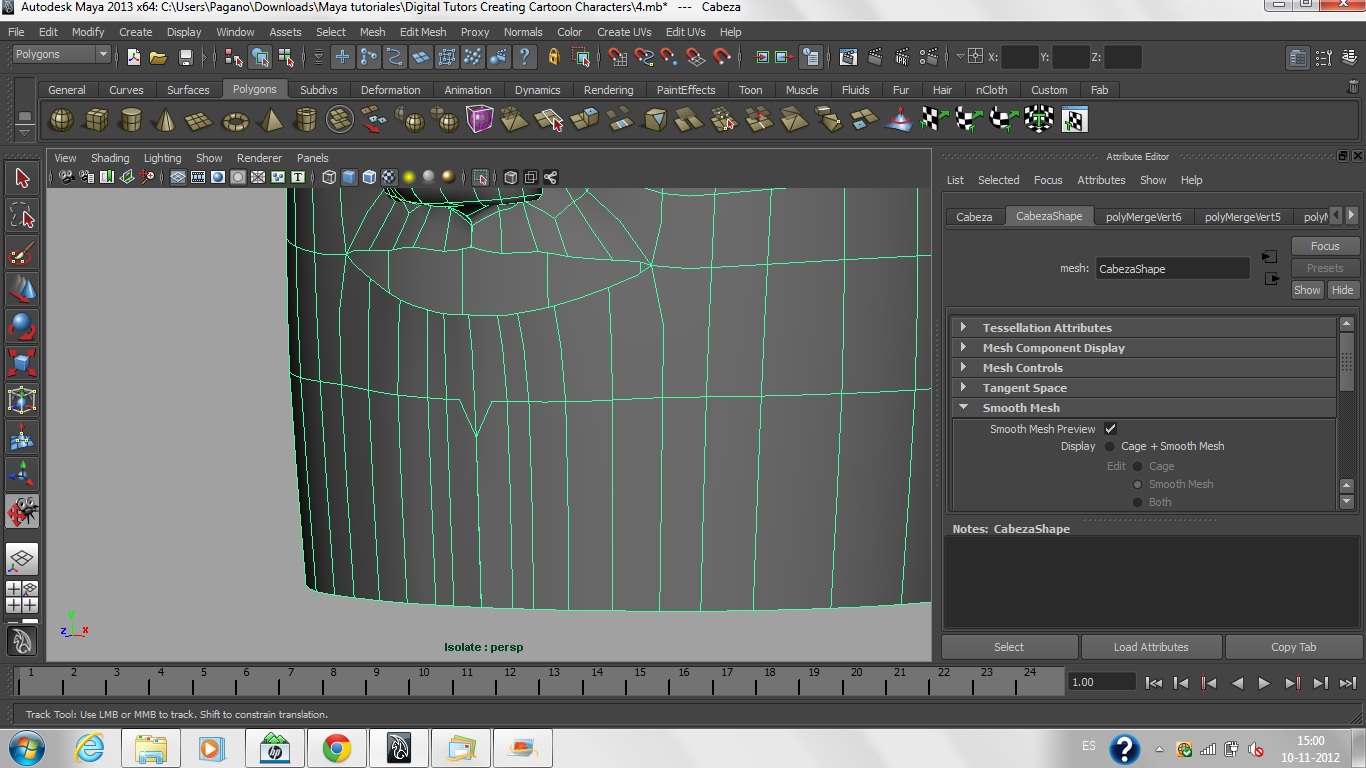The width and height of the screenshot is (1366, 768).
Task: Switch to the polyMergeVert6 tab
Action: (1143, 217)
